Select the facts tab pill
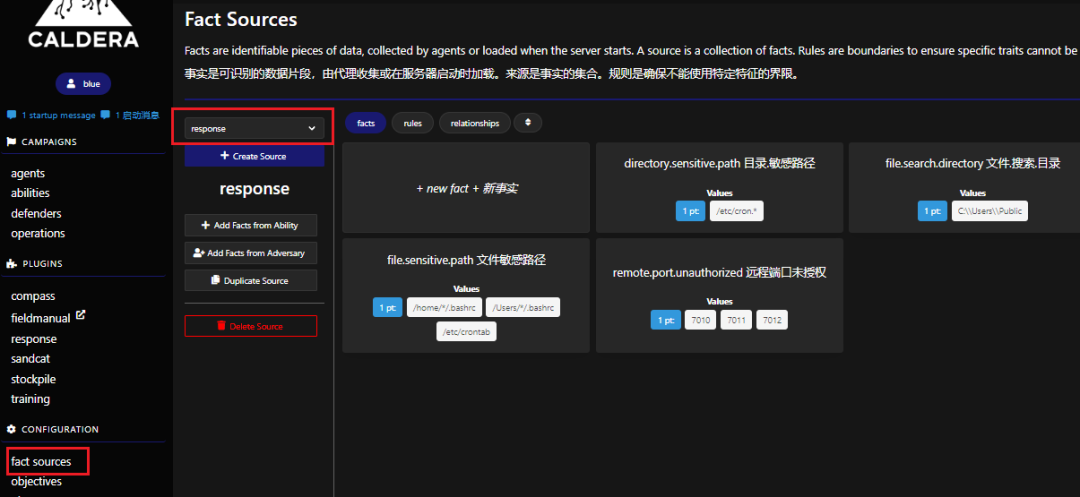This screenshot has height=497, width=1080. pos(366,123)
